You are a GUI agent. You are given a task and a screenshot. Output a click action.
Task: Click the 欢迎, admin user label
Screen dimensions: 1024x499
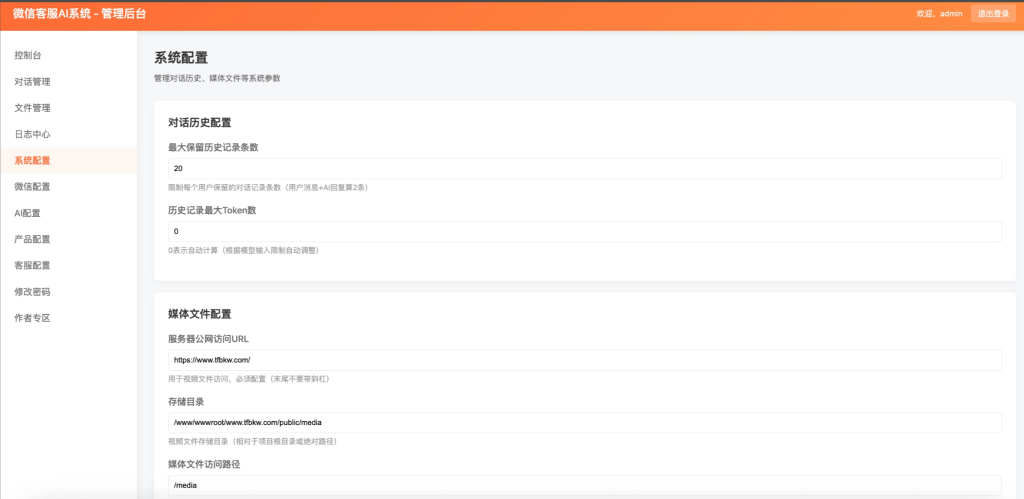click(939, 14)
